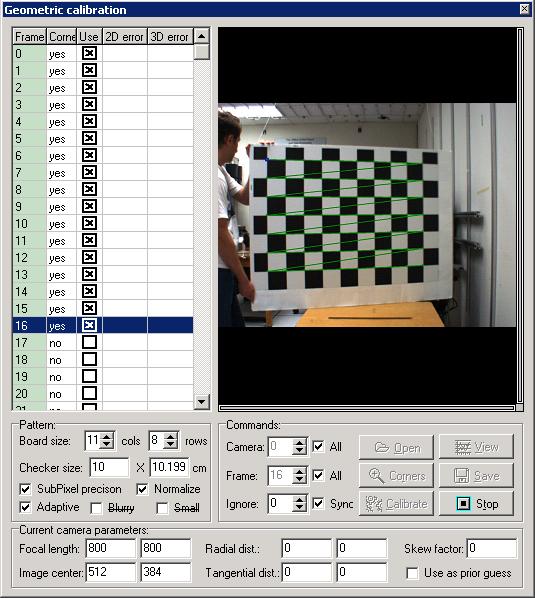Decrease board size rows spinner
The width and height of the screenshot is (535, 598).
tap(170, 445)
